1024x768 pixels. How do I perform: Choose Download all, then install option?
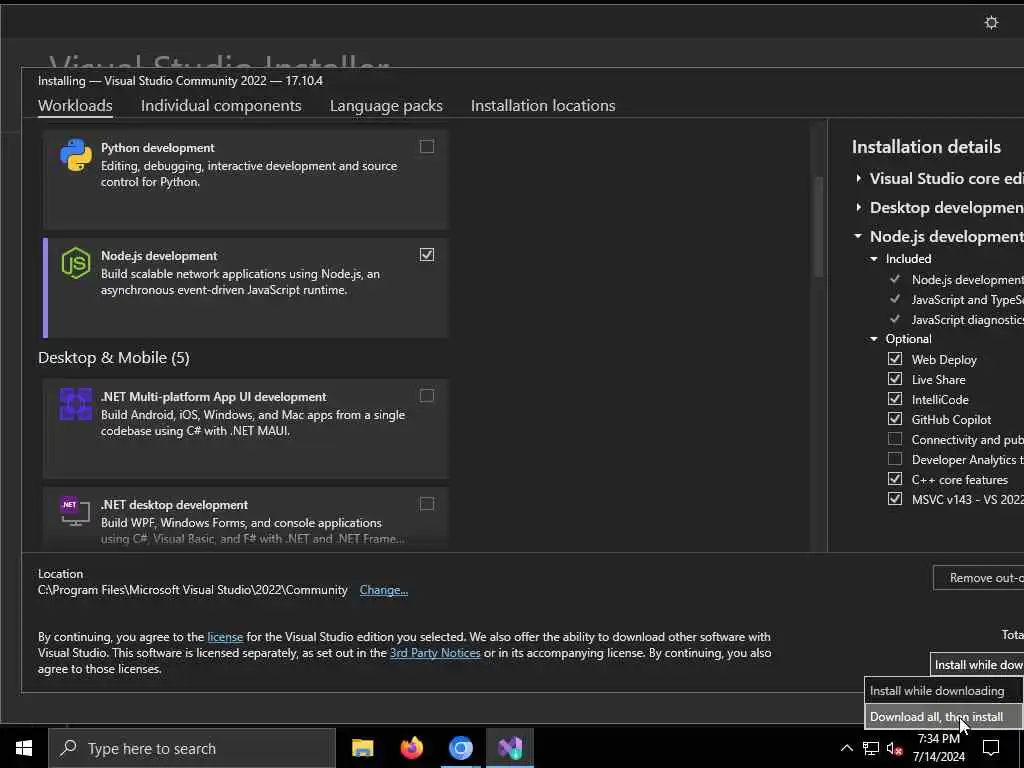[944, 716]
